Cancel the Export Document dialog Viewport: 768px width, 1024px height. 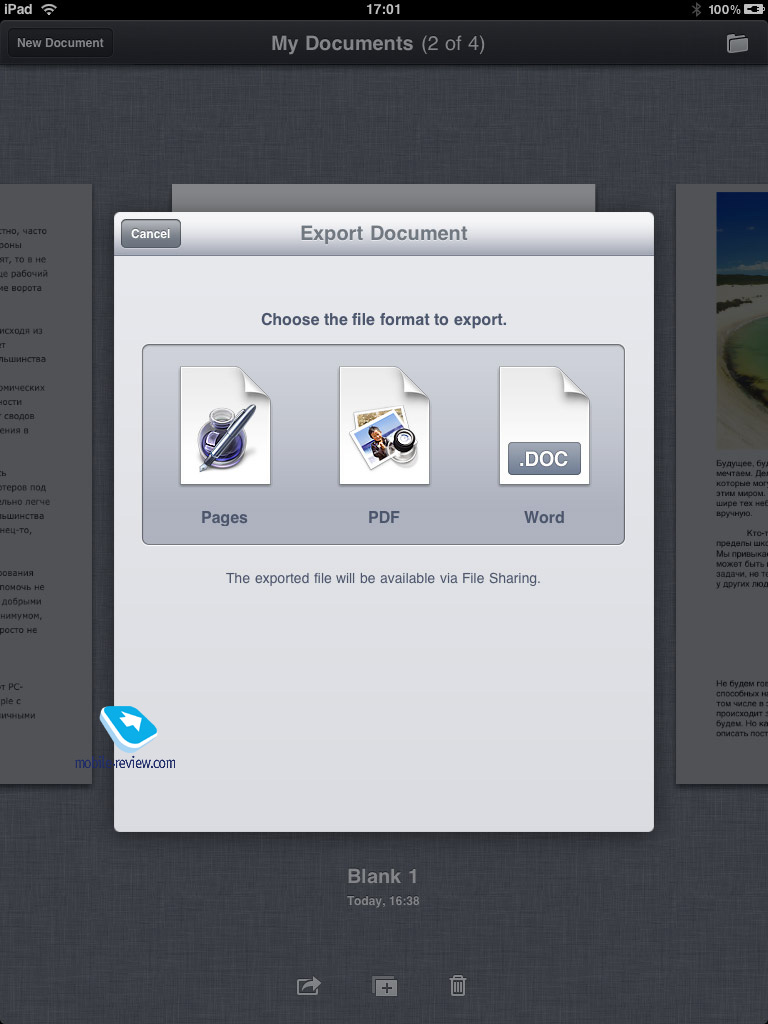click(x=150, y=233)
